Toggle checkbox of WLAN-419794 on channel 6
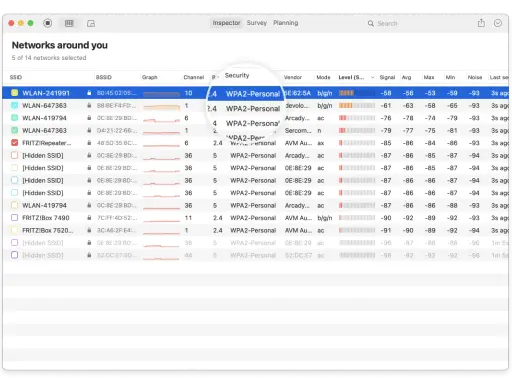The image size is (512, 384). point(14,118)
